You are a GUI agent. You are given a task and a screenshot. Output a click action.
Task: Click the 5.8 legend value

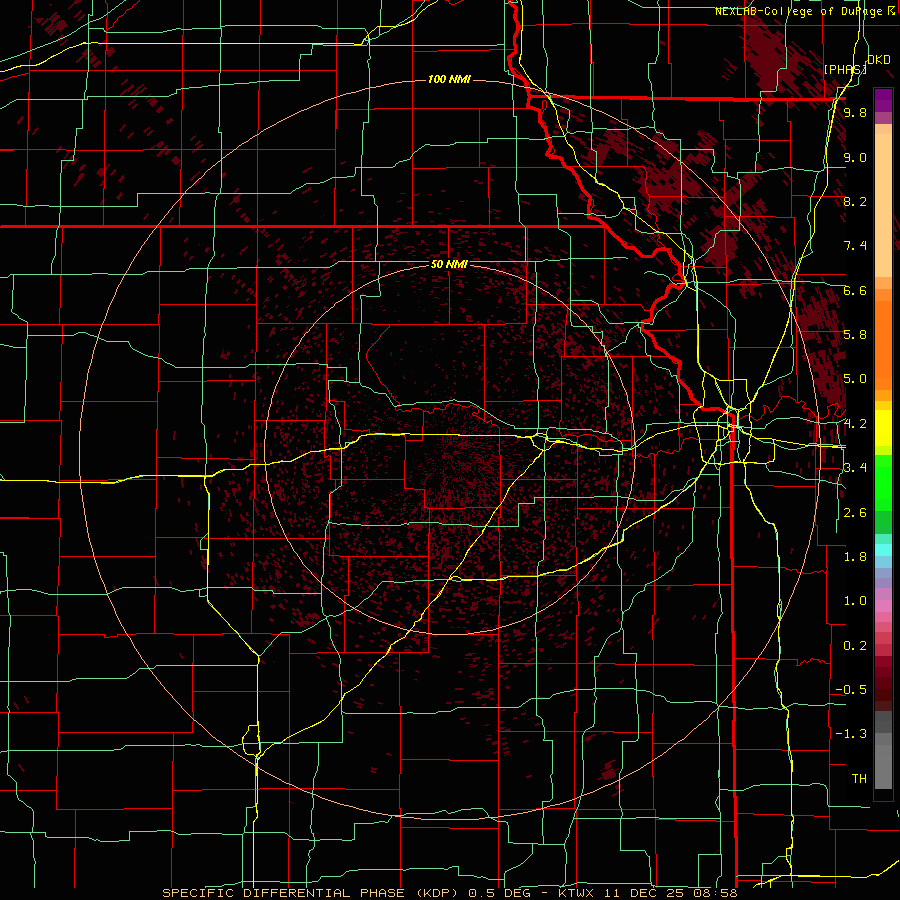[855, 335]
